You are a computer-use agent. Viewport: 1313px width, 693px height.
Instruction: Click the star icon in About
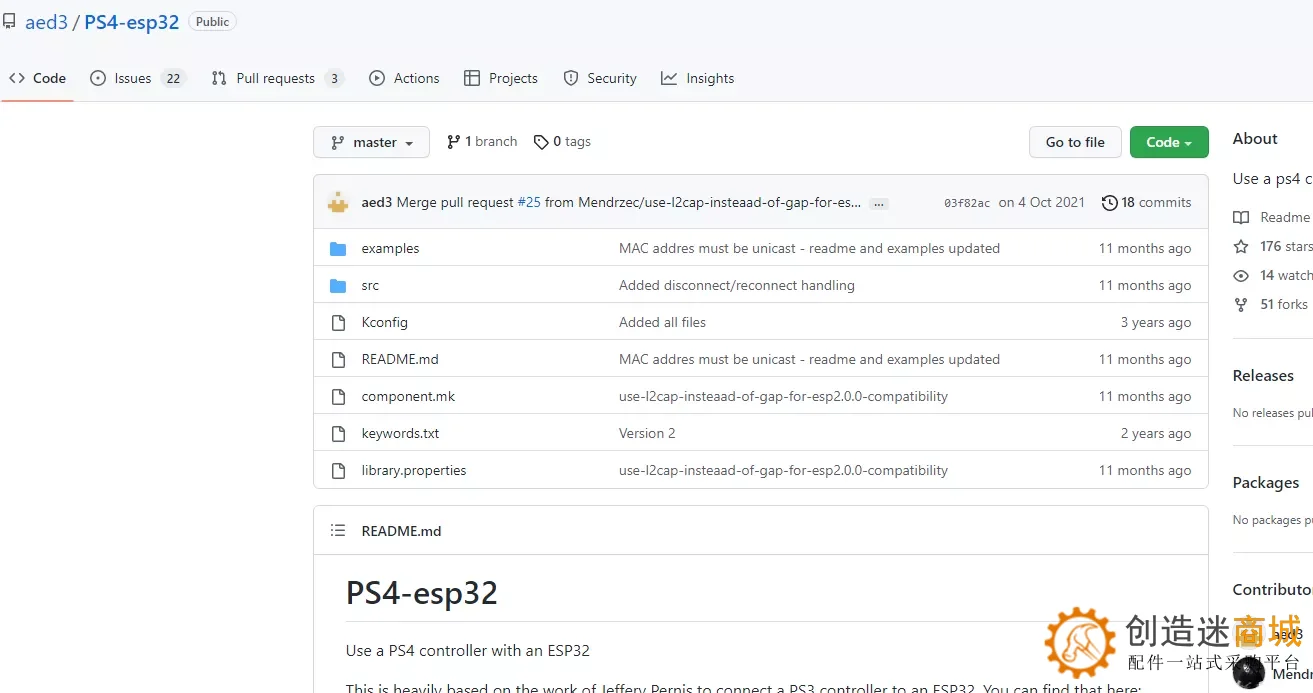pyautogui.click(x=1241, y=246)
